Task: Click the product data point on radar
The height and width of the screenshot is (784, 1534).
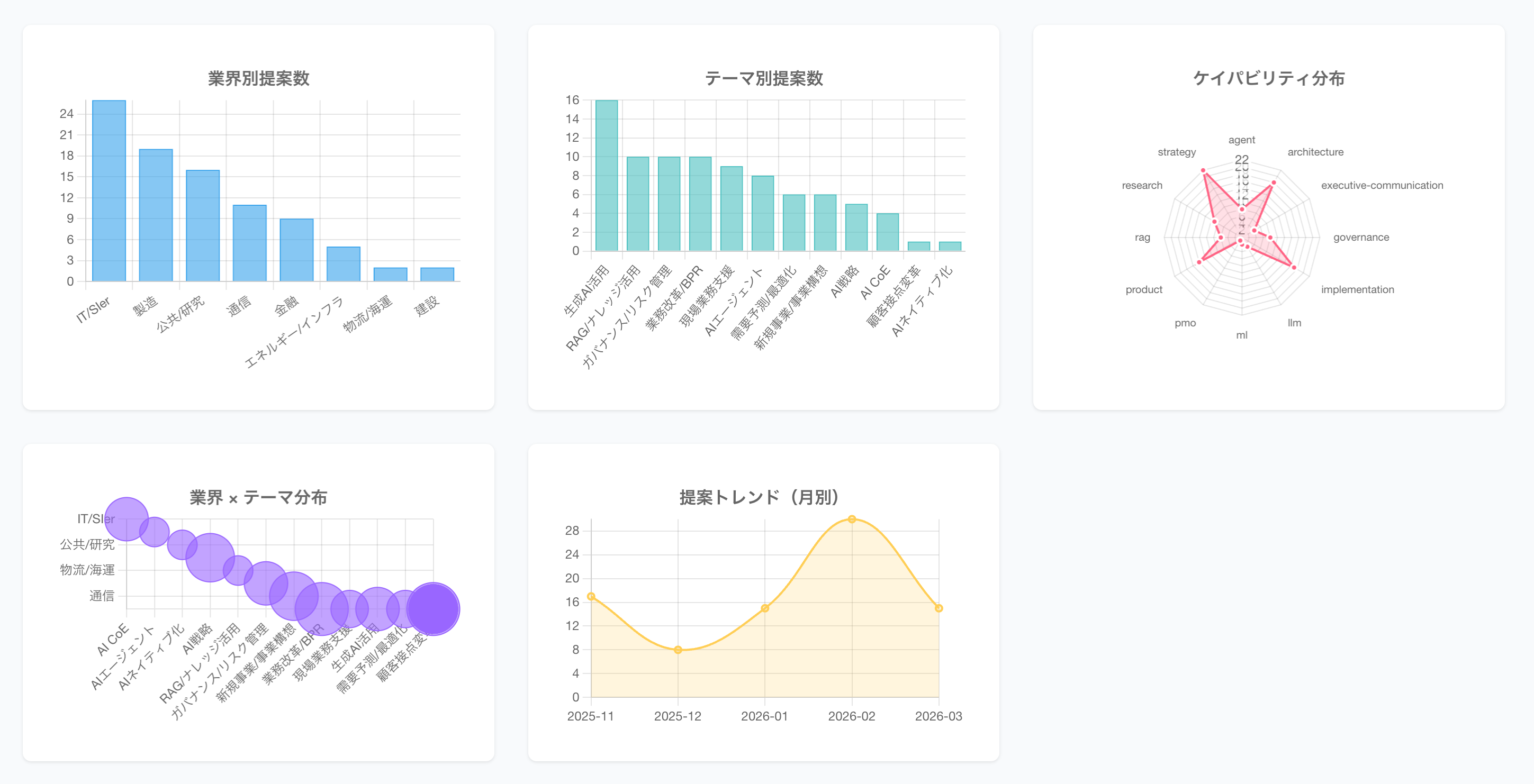Action: (1199, 262)
